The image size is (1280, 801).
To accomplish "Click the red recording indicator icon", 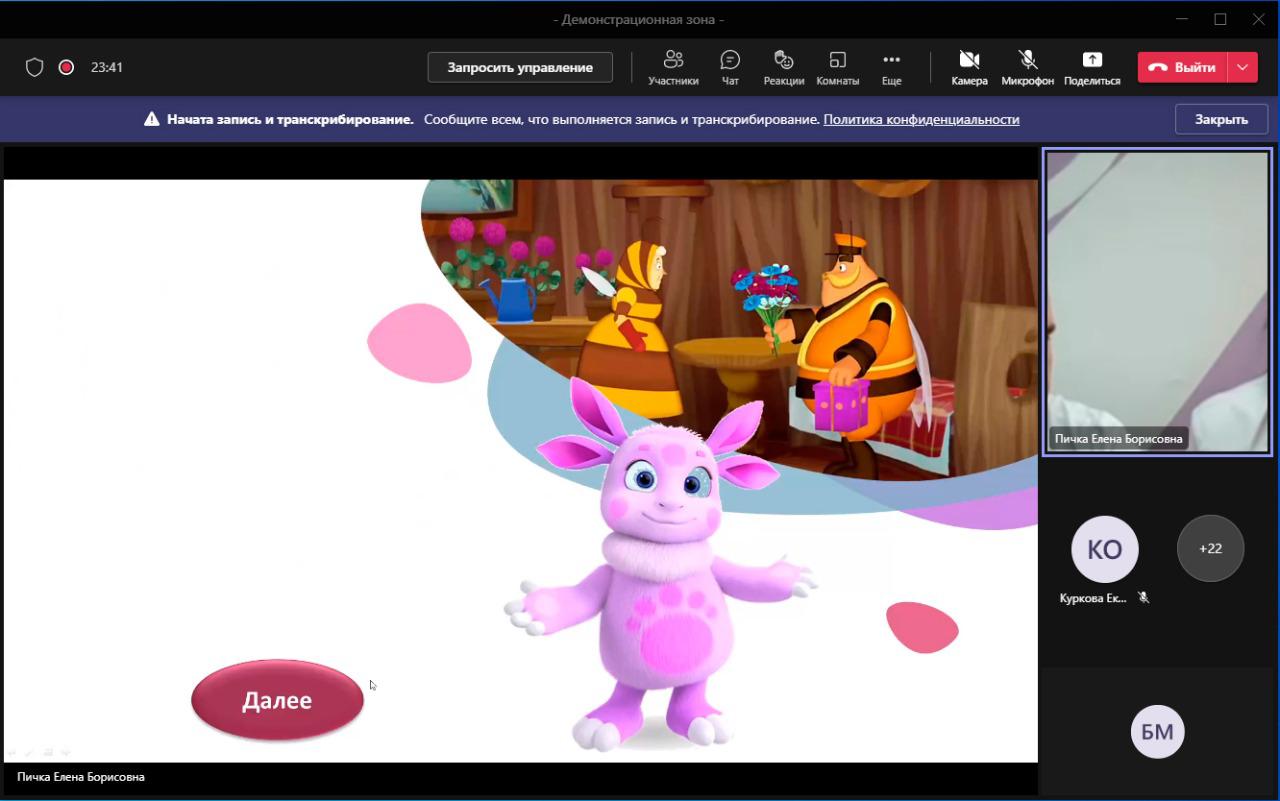I will [66, 67].
